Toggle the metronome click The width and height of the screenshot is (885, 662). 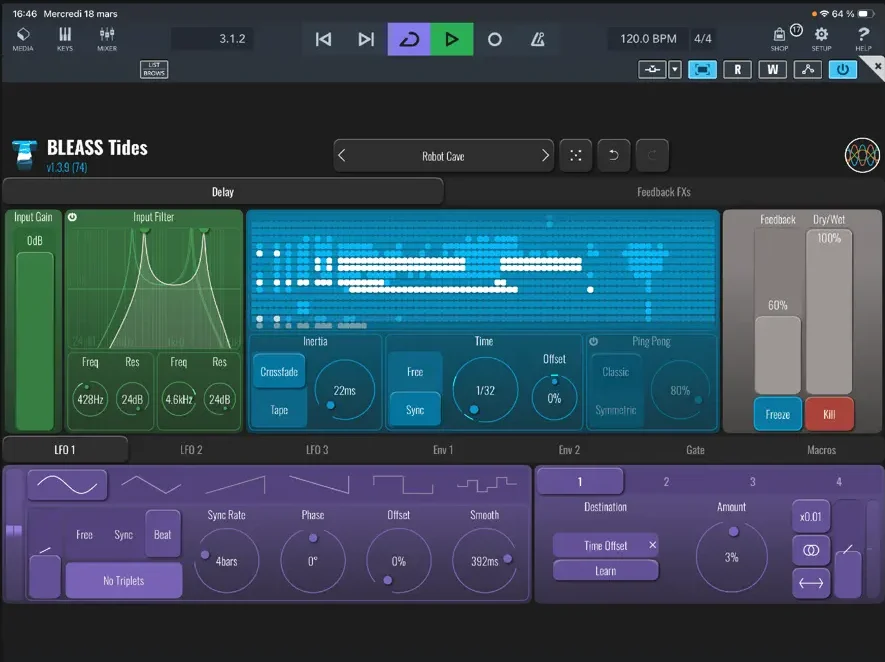coord(537,39)
